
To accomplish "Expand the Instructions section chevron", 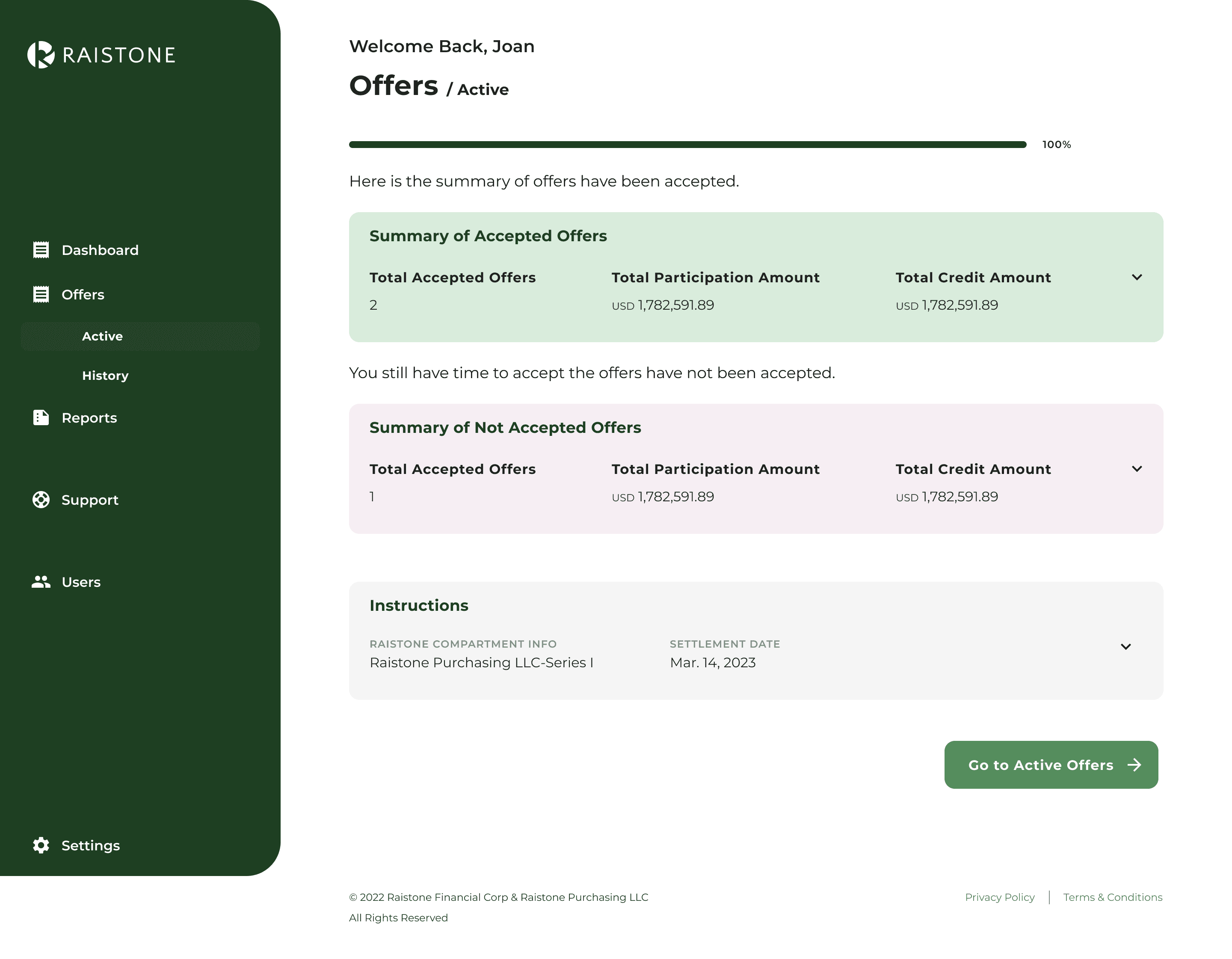I will pos(1125,647).
